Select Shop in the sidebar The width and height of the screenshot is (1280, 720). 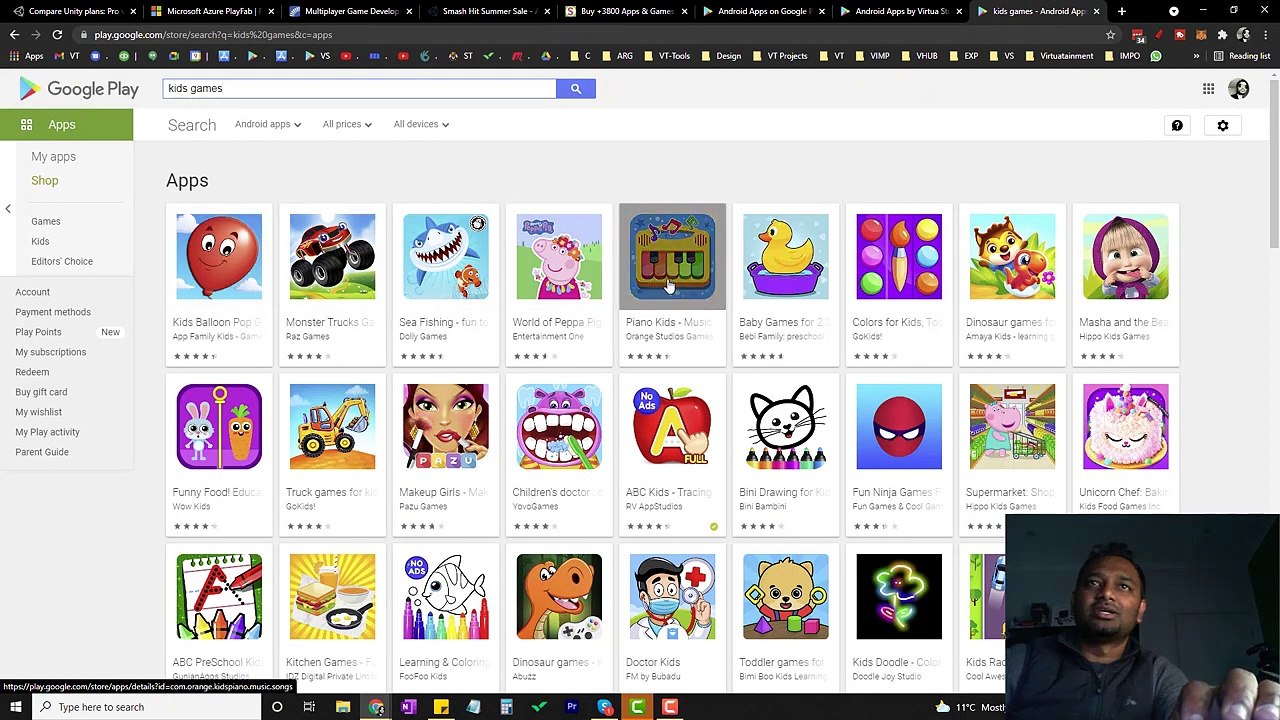44,181
